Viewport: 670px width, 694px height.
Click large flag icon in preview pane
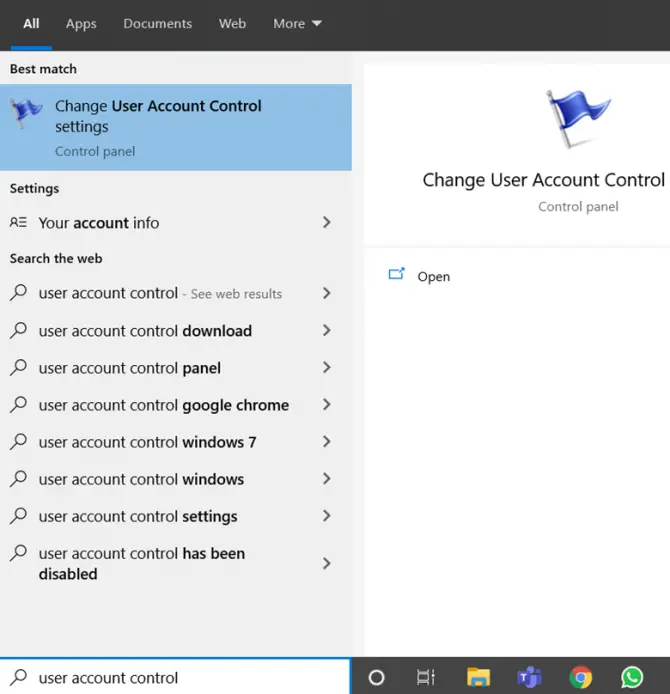point(578,118)
